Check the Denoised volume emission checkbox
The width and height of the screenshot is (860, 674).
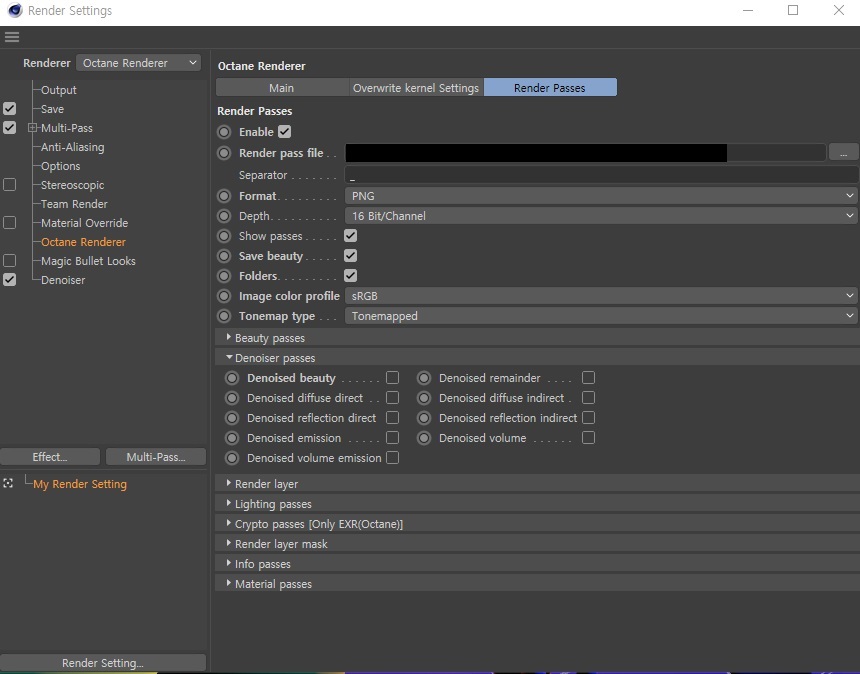point(392,458)
